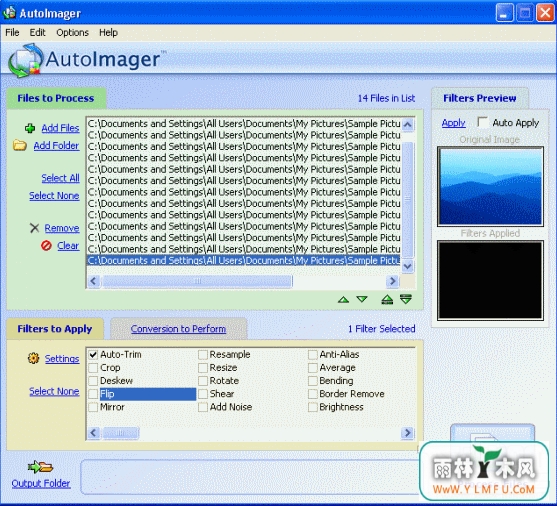Check the Average filter checkbox
Viewport: 557px width, 506px height.
coord(313,368)
